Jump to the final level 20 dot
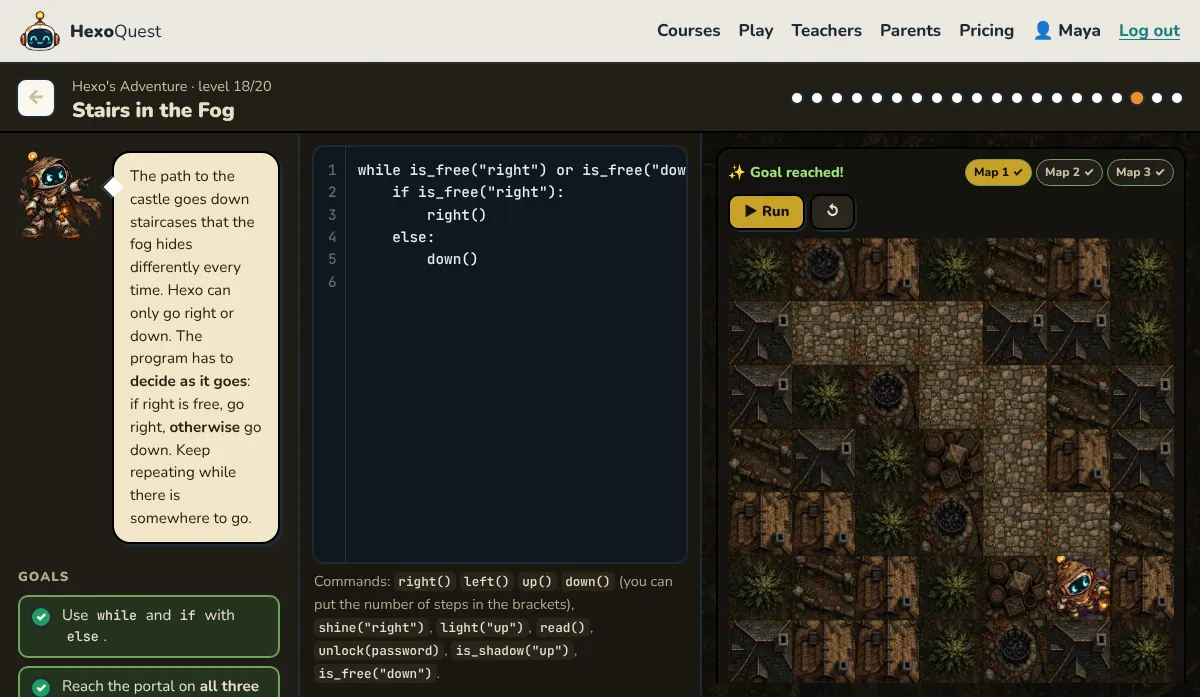This screenshot has width=1200, height=697. coord(1177,98)
